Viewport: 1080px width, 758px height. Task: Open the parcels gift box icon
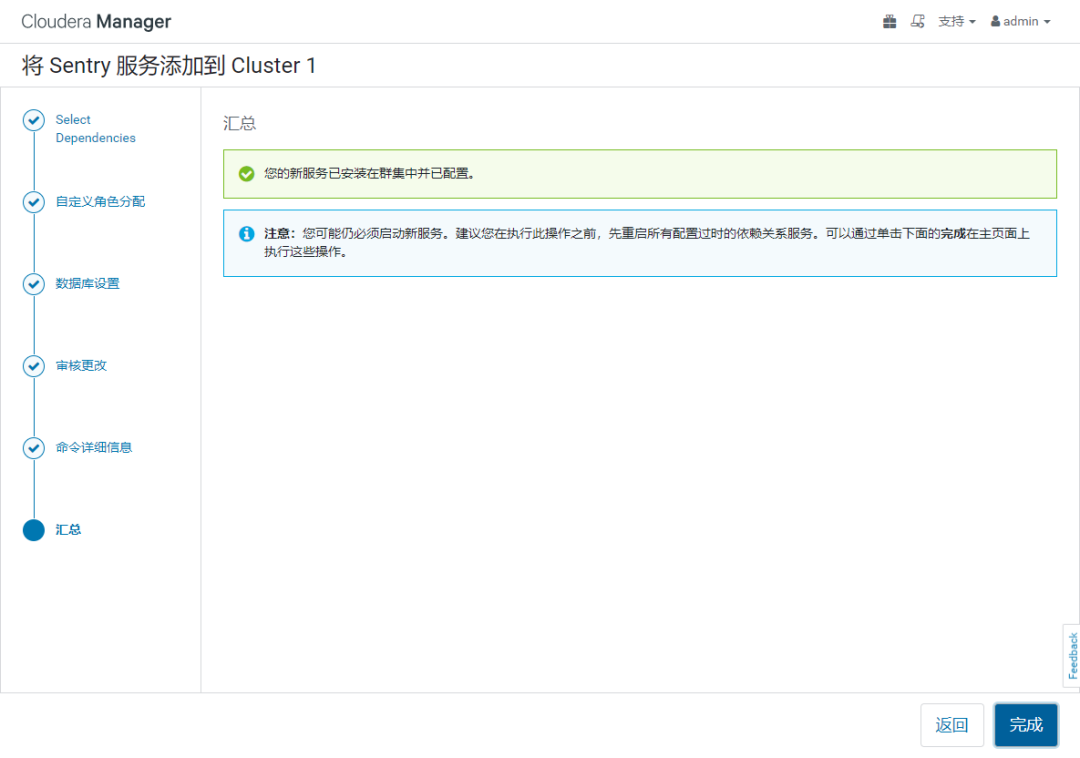(x=889, y=21)
